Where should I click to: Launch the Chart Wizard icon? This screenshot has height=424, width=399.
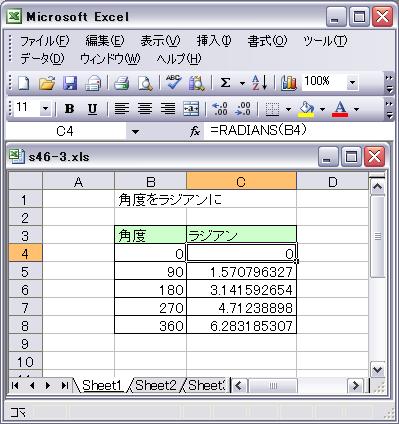(289, 83)
